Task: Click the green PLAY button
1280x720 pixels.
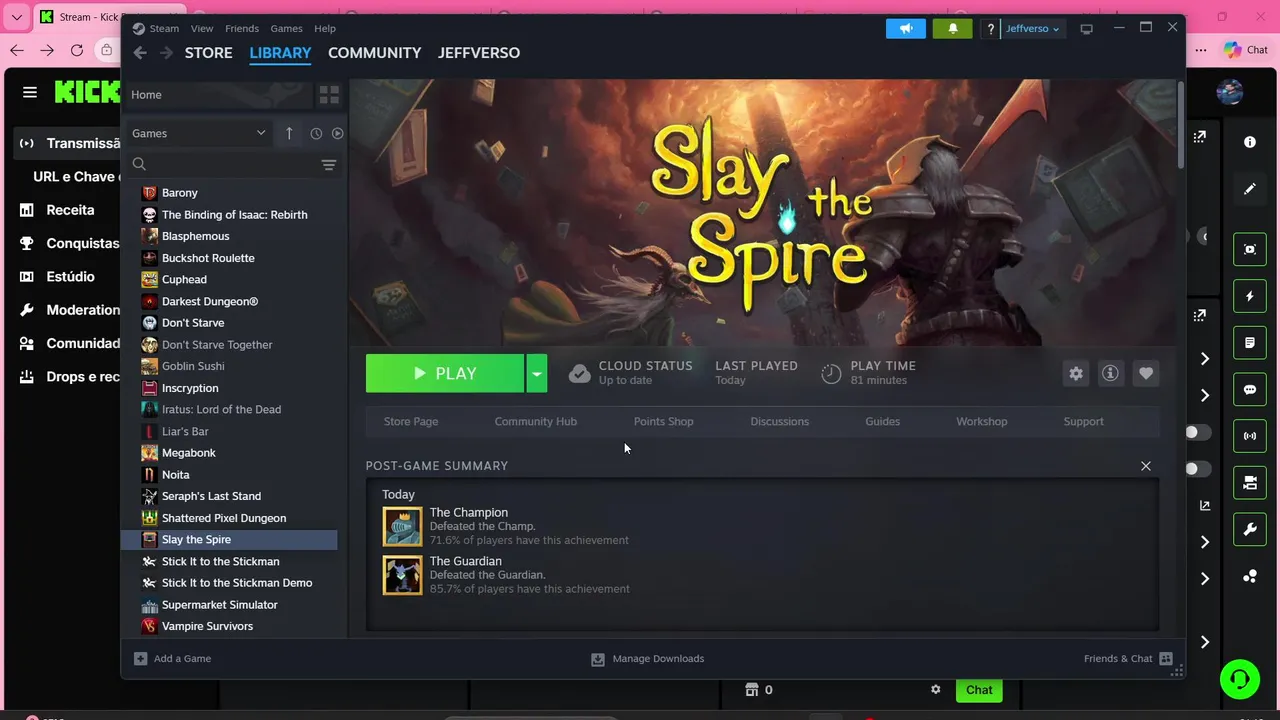Action: 445,373
